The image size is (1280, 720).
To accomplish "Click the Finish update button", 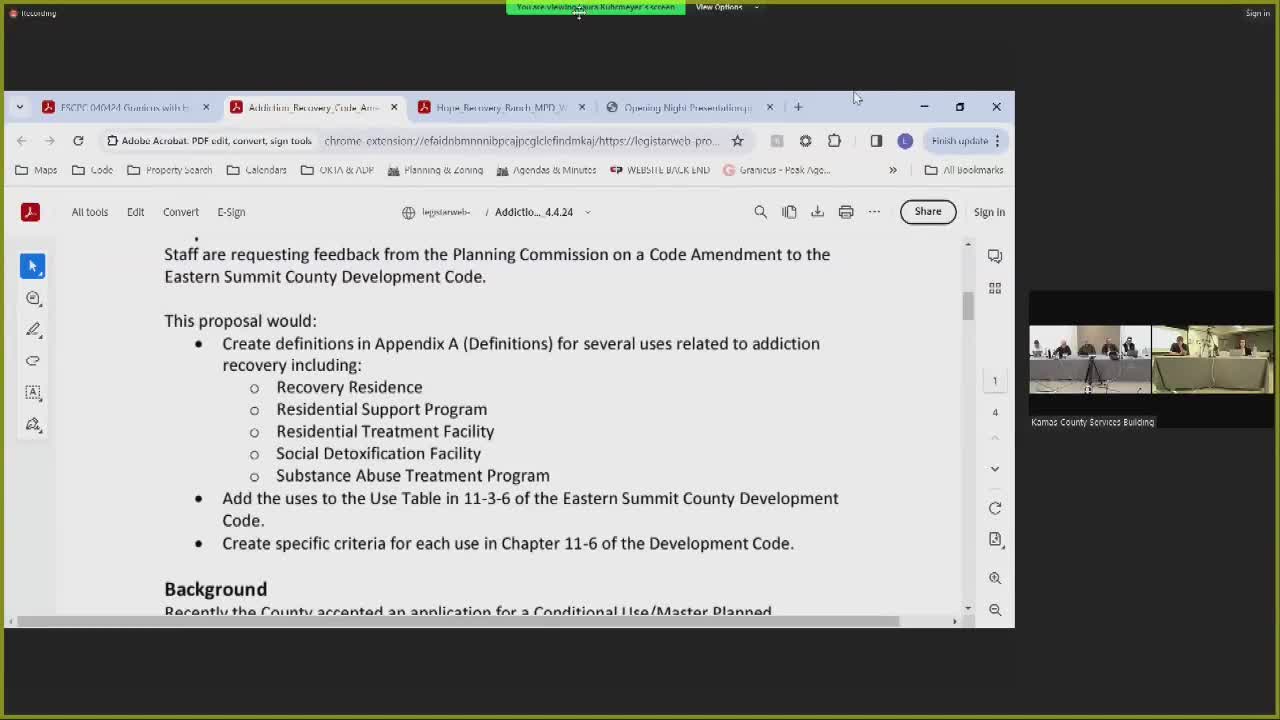I will 966,141.
